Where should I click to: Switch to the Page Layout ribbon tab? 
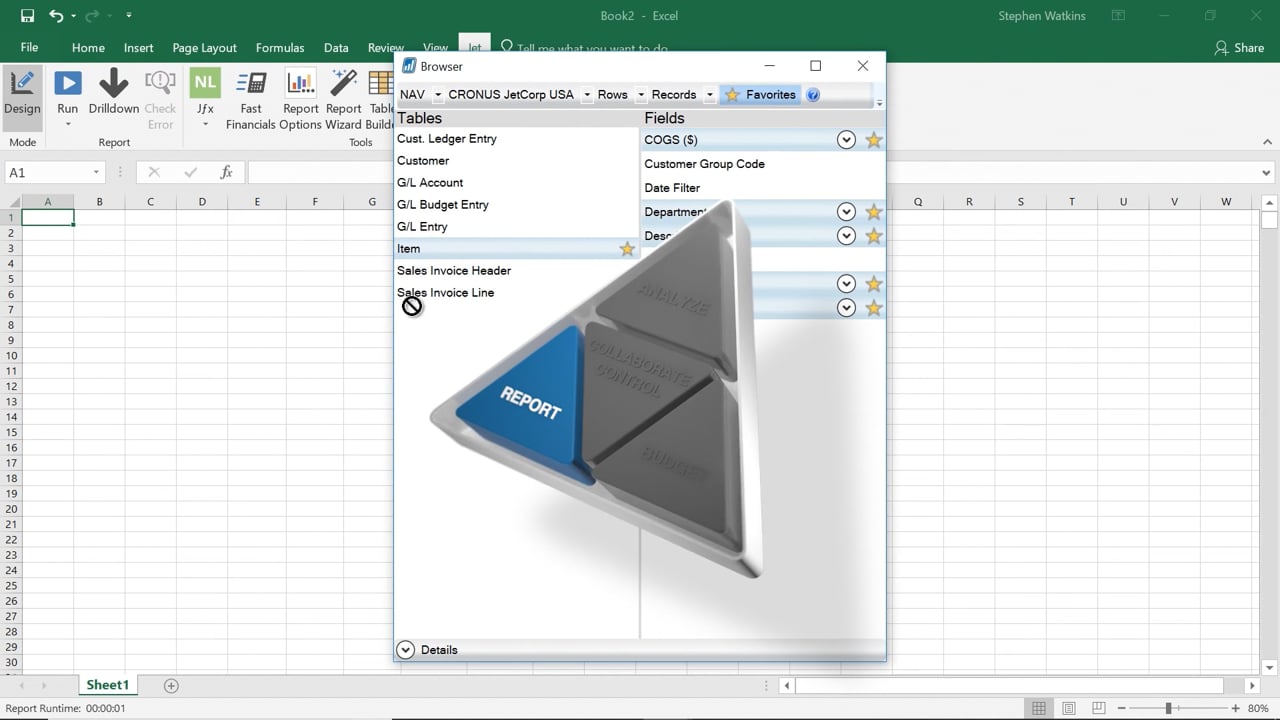(204, 47)
